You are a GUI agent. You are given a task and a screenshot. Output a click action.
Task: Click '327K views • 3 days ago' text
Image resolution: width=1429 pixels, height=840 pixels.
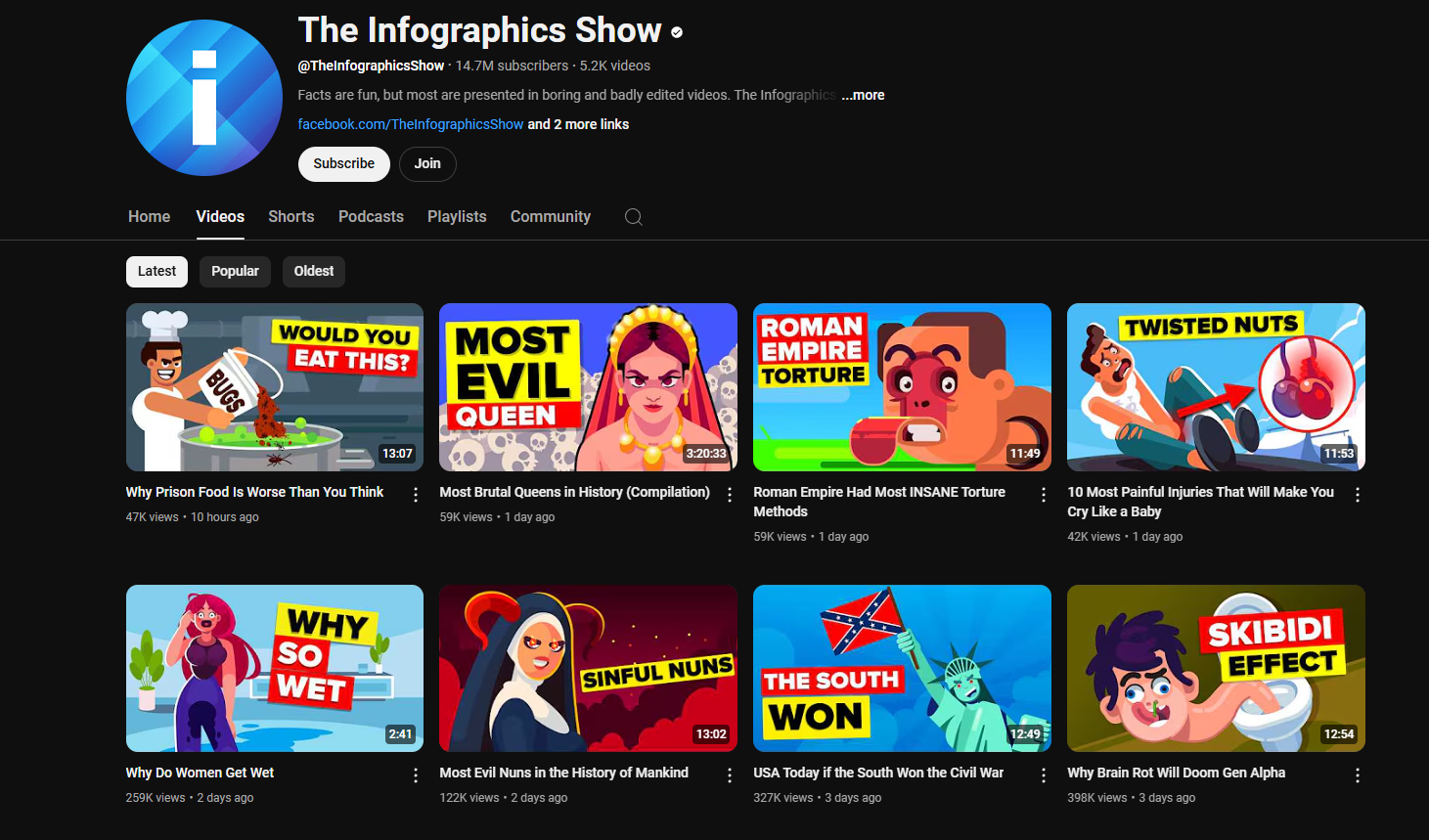click(818, 798)
